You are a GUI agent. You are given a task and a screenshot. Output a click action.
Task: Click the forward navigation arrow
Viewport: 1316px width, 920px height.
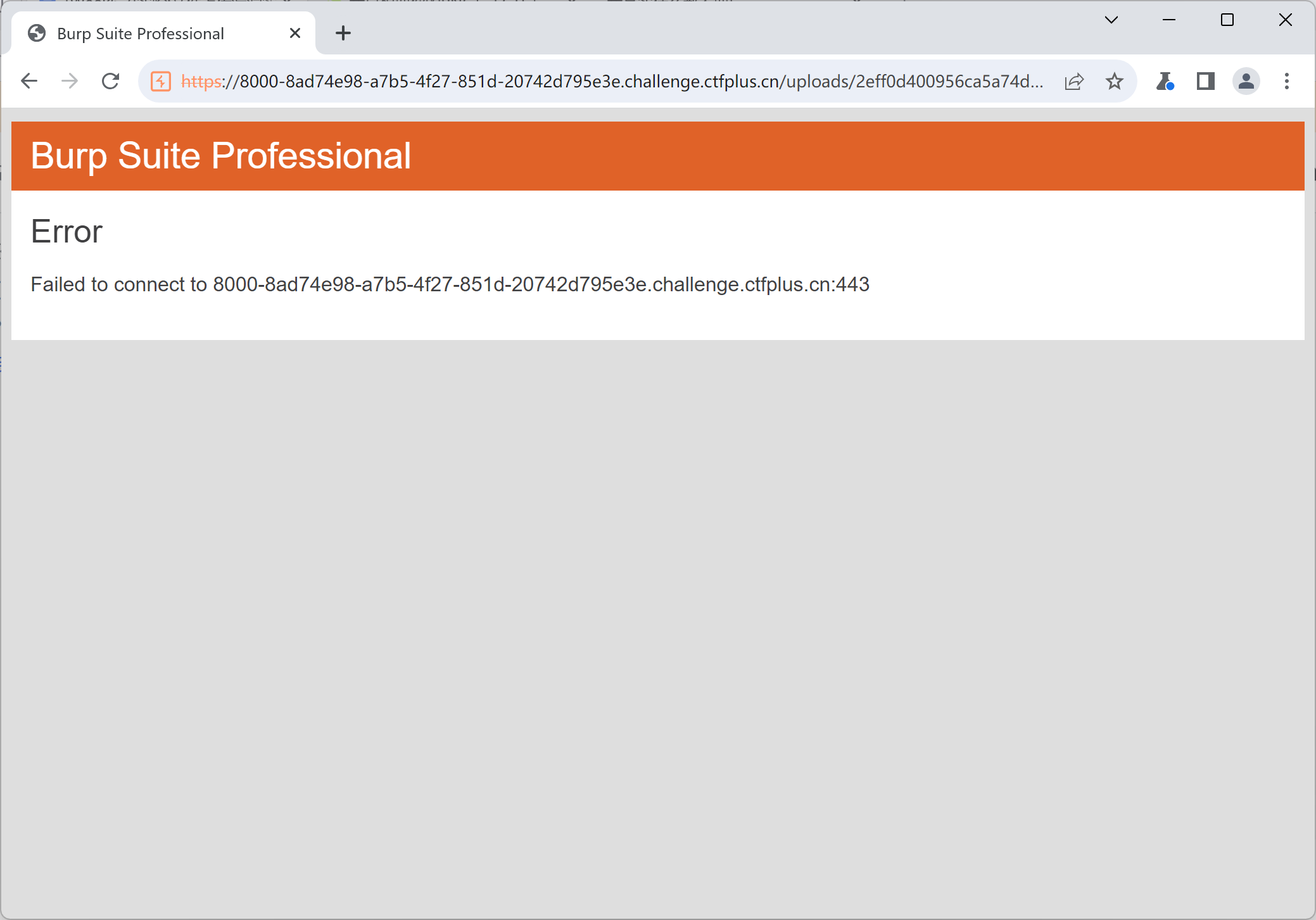[70, 81]
